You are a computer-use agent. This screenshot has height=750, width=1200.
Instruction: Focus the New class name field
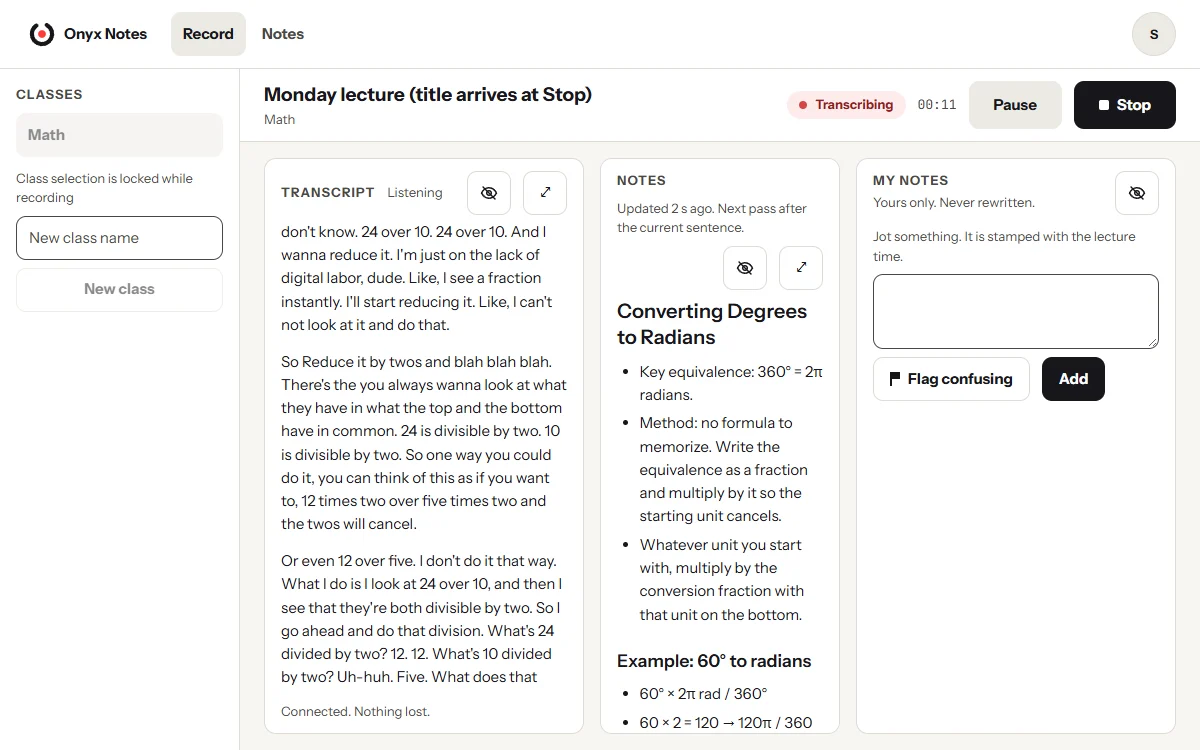point(119,238)
